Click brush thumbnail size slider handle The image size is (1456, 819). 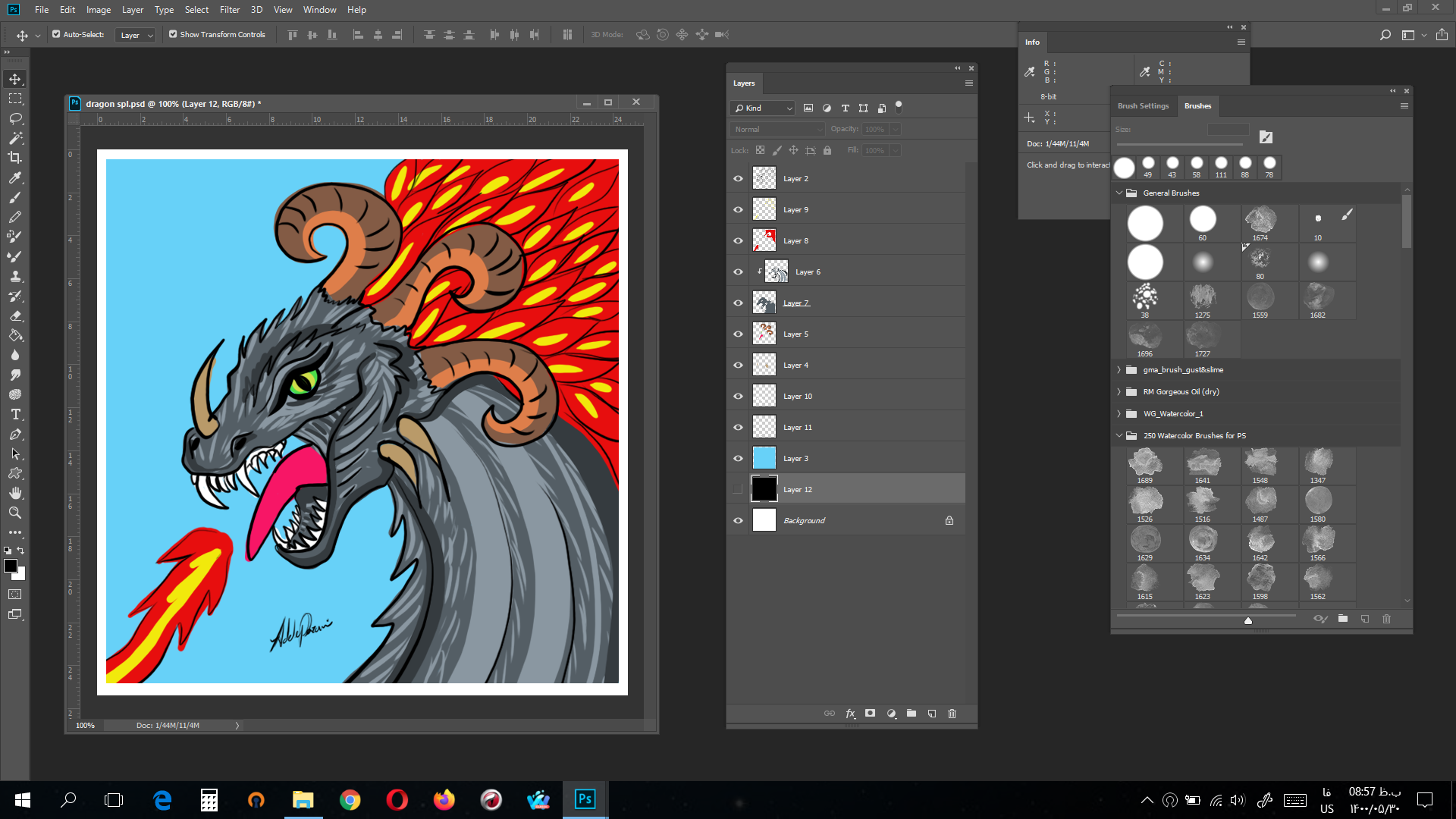point(1248,620)
